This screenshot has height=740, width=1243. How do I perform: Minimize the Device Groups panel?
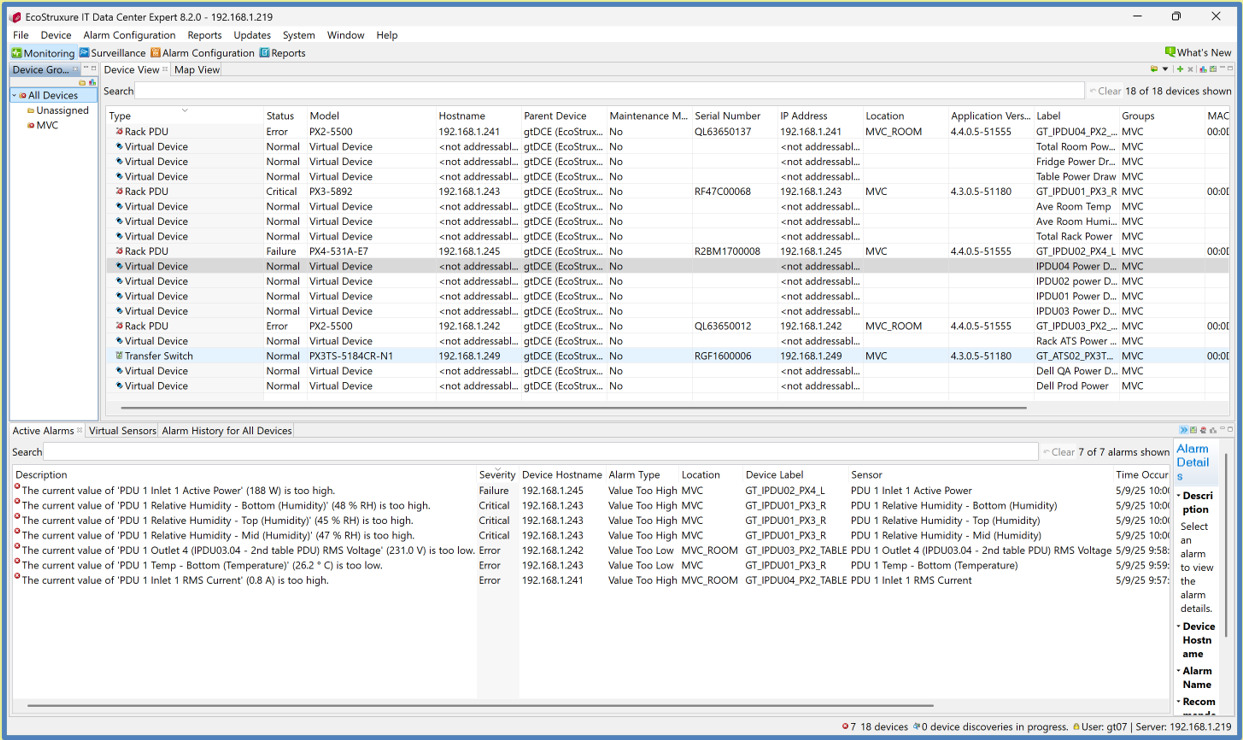click(86, 68)
